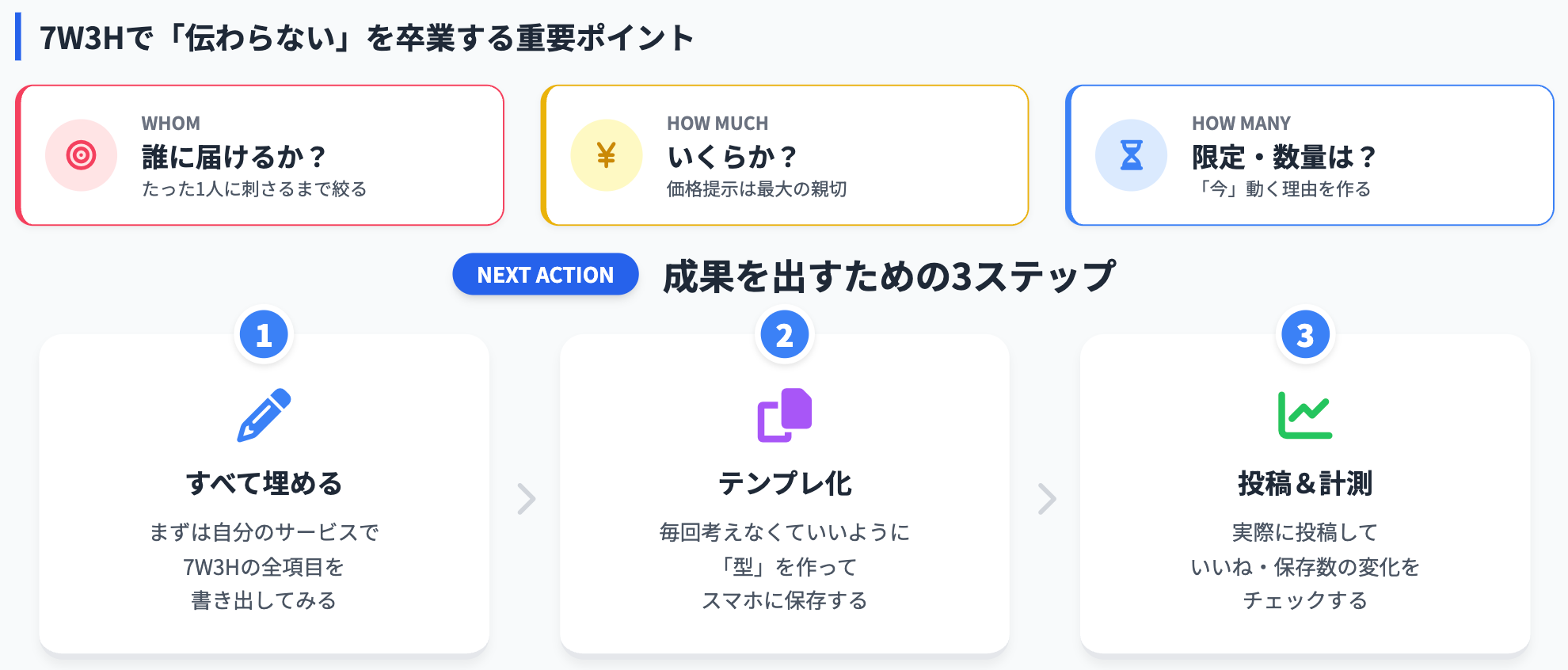The image size is (1568, 670).
Task: Click the green line chart icon
Action: click(1304, 414)
